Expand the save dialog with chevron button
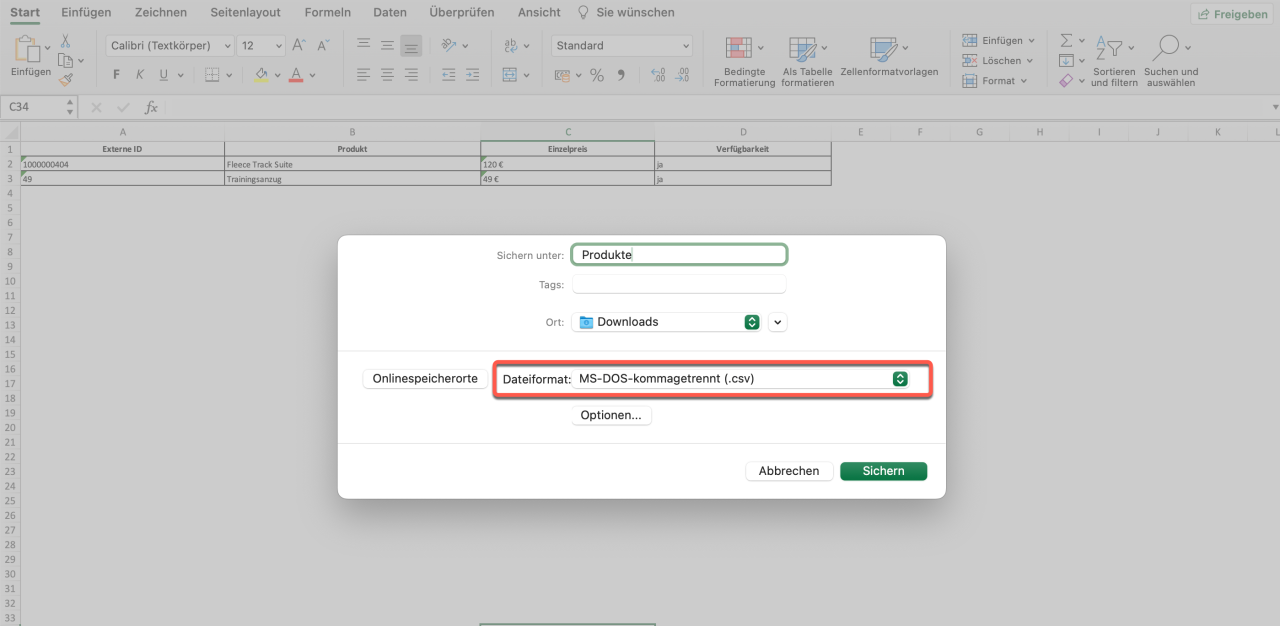1280x626 pixels. pos(778,322)
